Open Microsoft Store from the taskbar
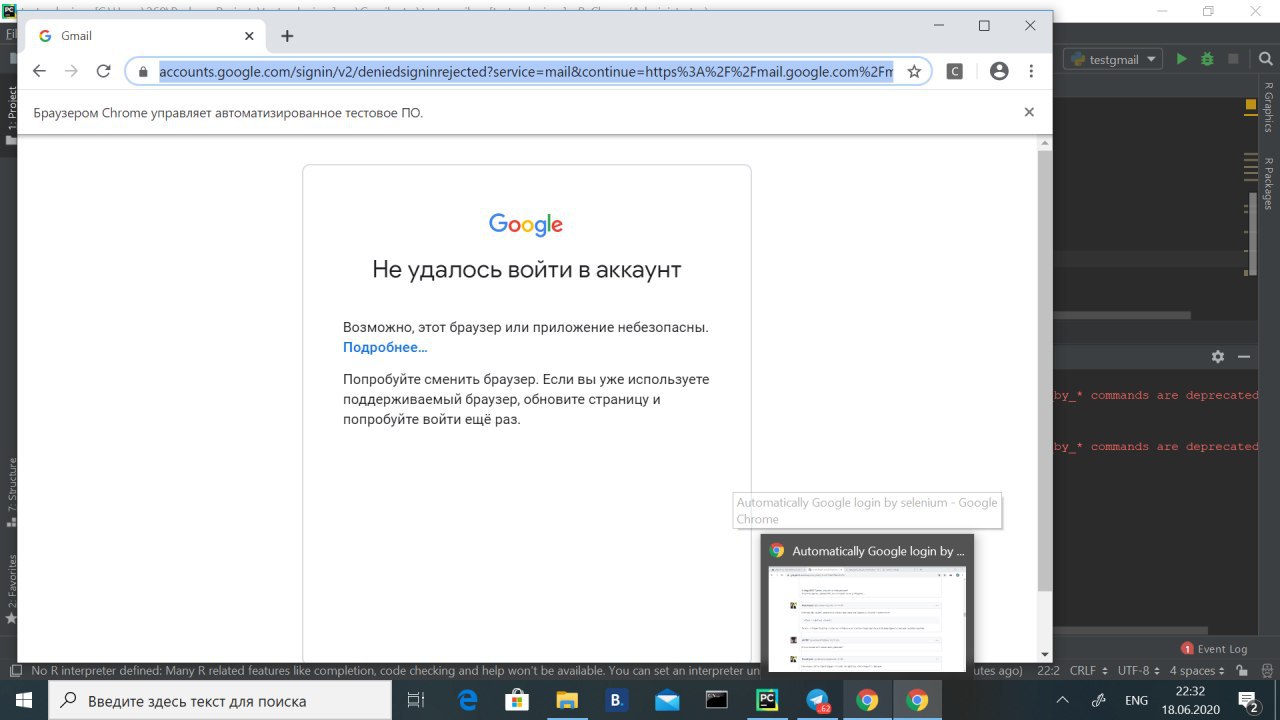1280x720 pixels. [517, 700]
